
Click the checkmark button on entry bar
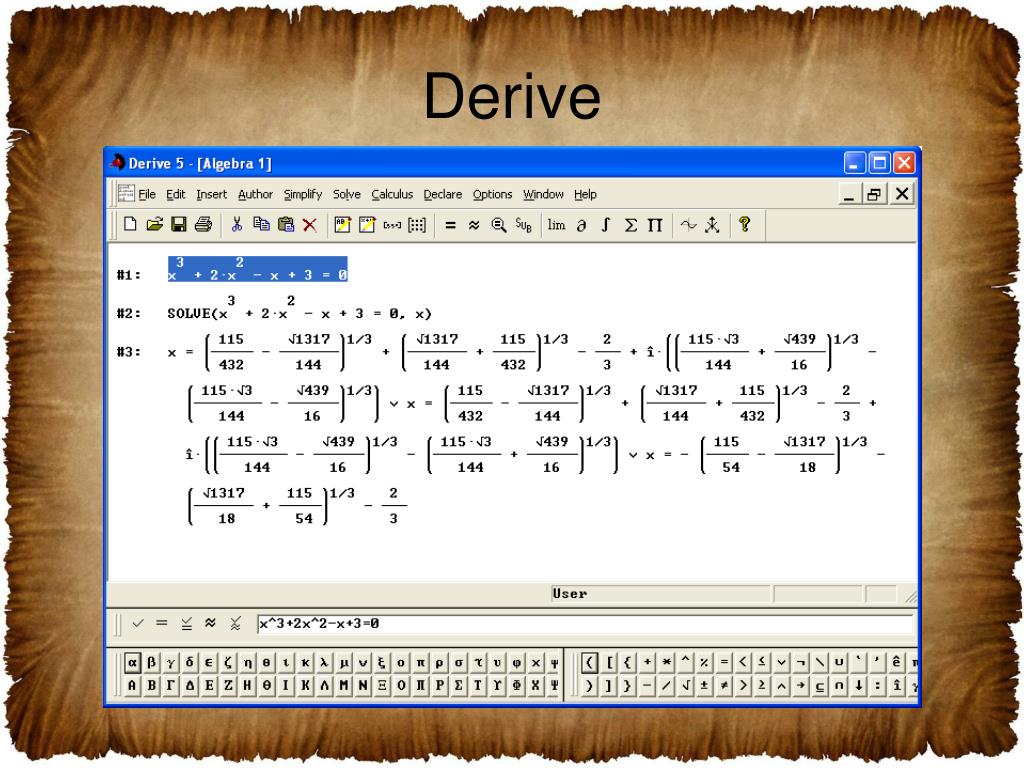pyautogui.click(x=138, y=623)
